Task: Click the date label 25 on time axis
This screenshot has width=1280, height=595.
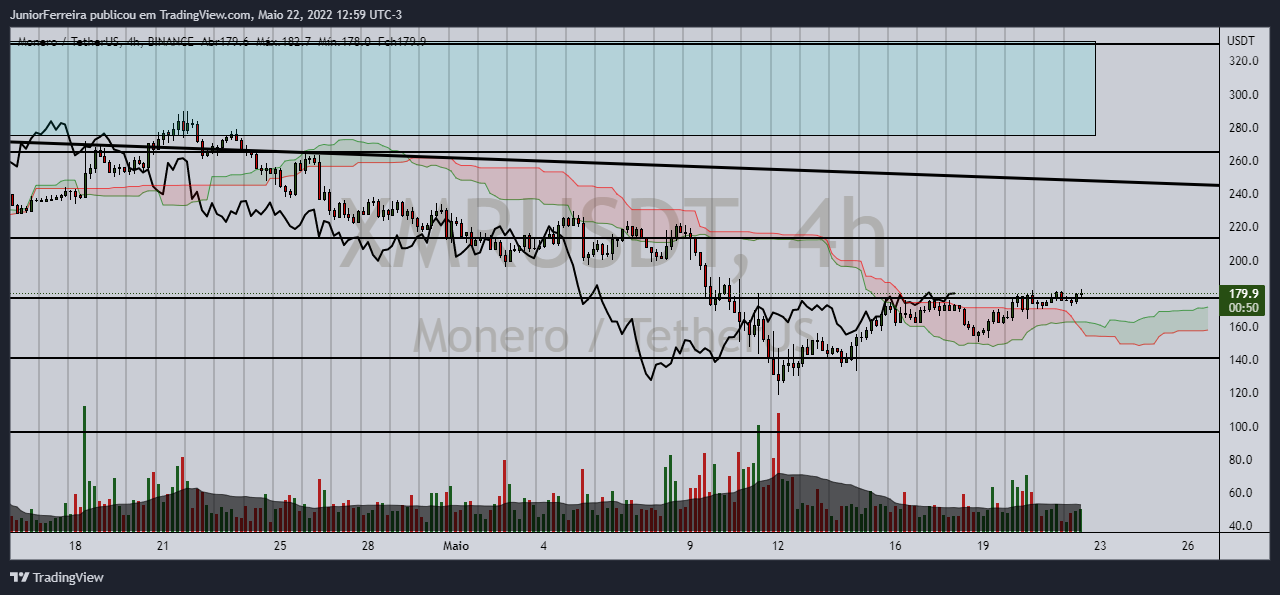Action: (280, 546)
